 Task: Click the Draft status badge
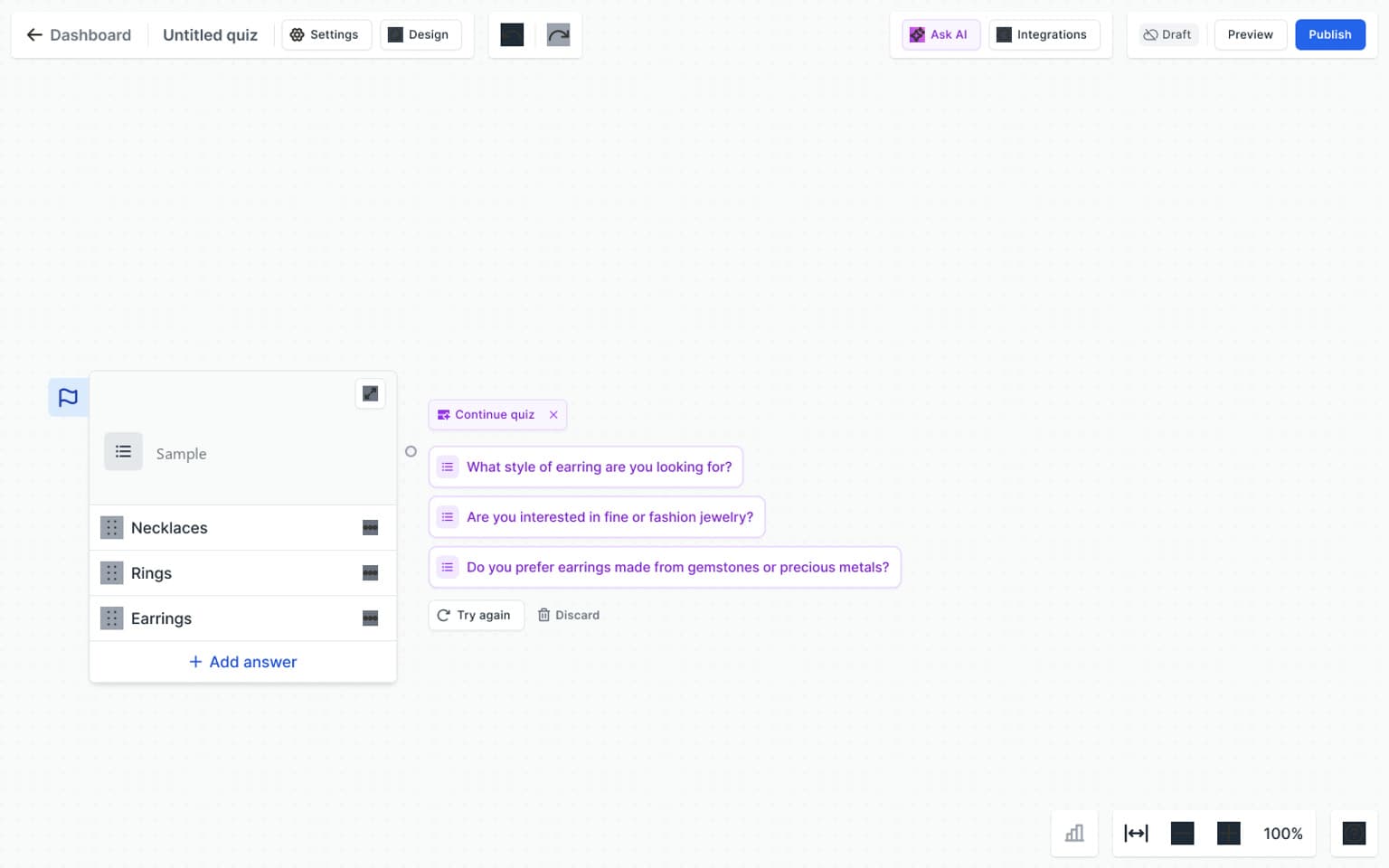(x=1167, y=34)
